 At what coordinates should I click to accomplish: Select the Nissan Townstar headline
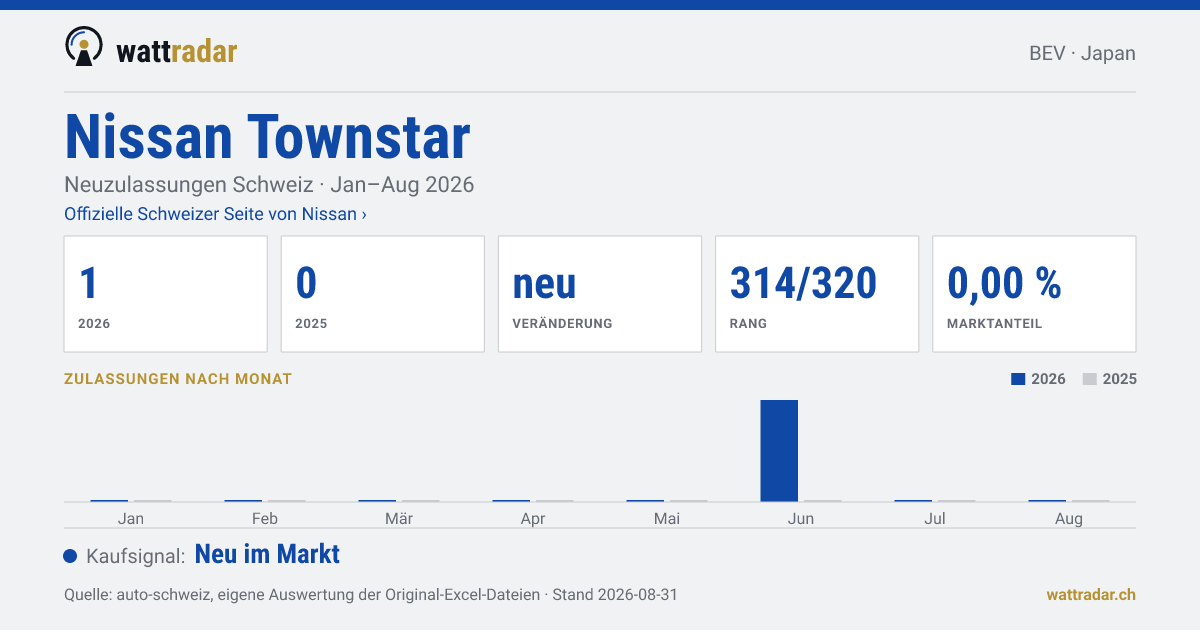[x=267, y=137]
